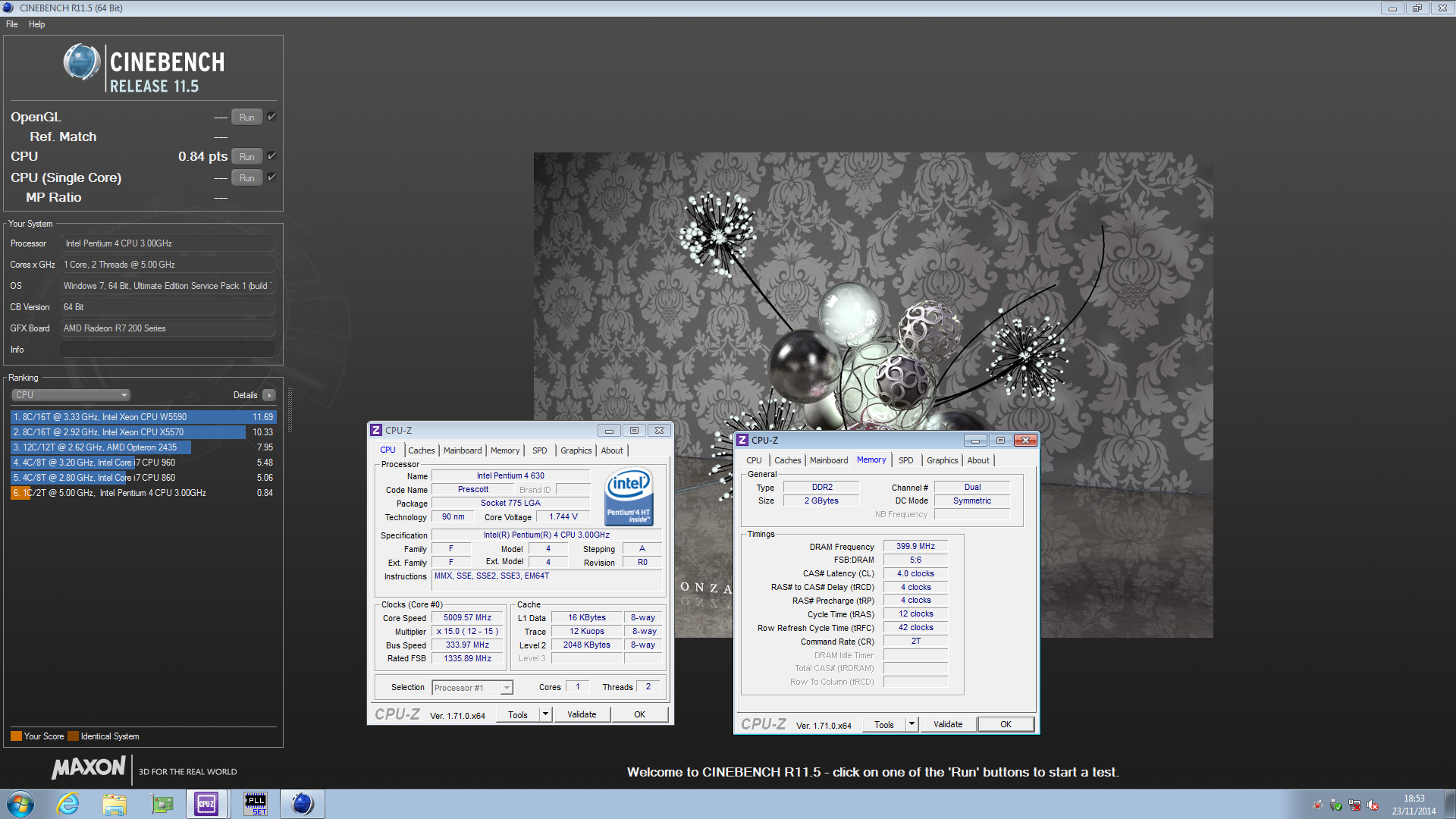
Task: Switch to SPD tab in left CPU-Z window
Action: click(x=540, y=450)
